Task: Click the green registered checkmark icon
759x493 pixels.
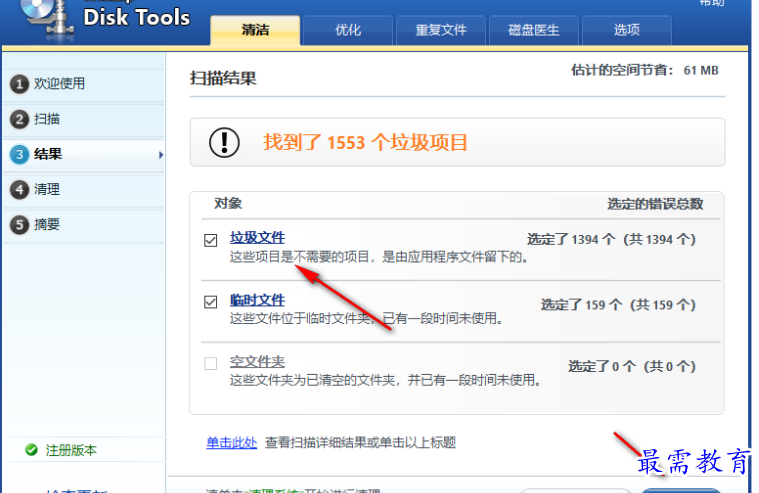Action: pos(31,450)
